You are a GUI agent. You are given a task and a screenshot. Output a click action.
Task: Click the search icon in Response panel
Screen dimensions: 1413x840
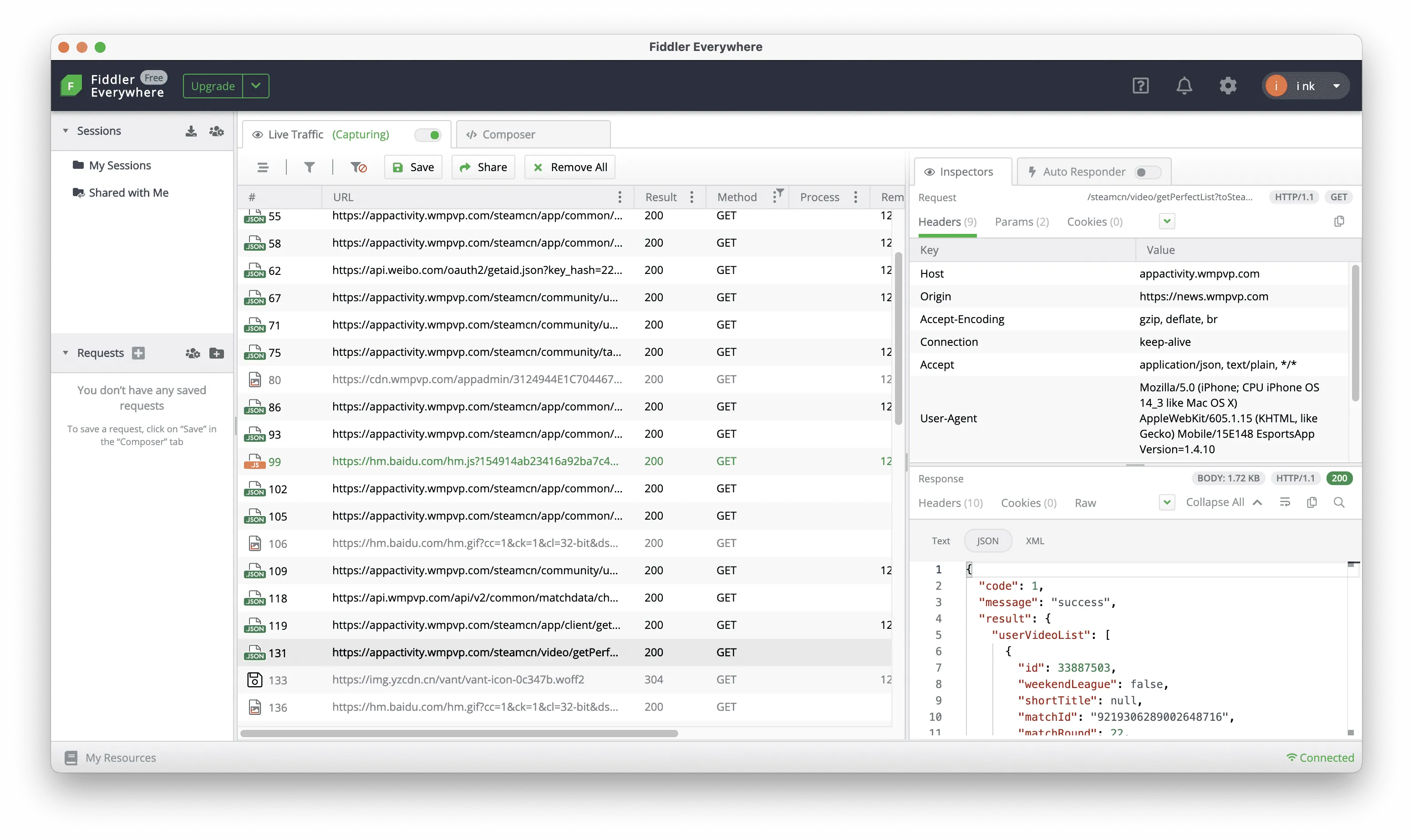tap(1339, 502)
